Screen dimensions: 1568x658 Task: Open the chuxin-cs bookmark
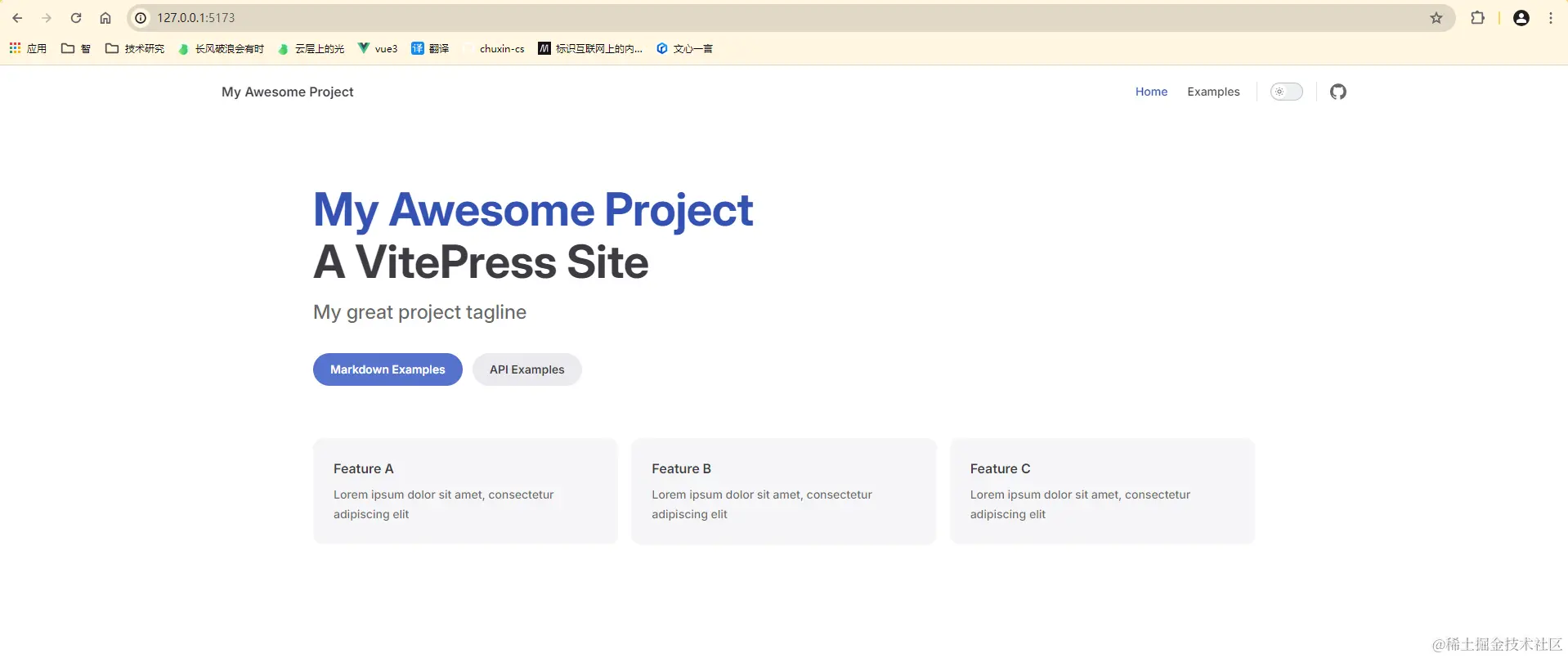[494, 49]
